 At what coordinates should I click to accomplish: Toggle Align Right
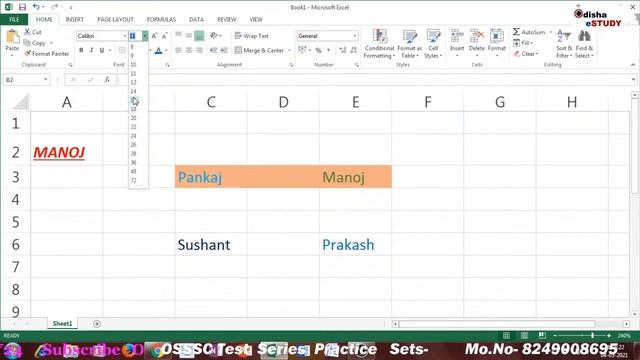coord(199,50)
